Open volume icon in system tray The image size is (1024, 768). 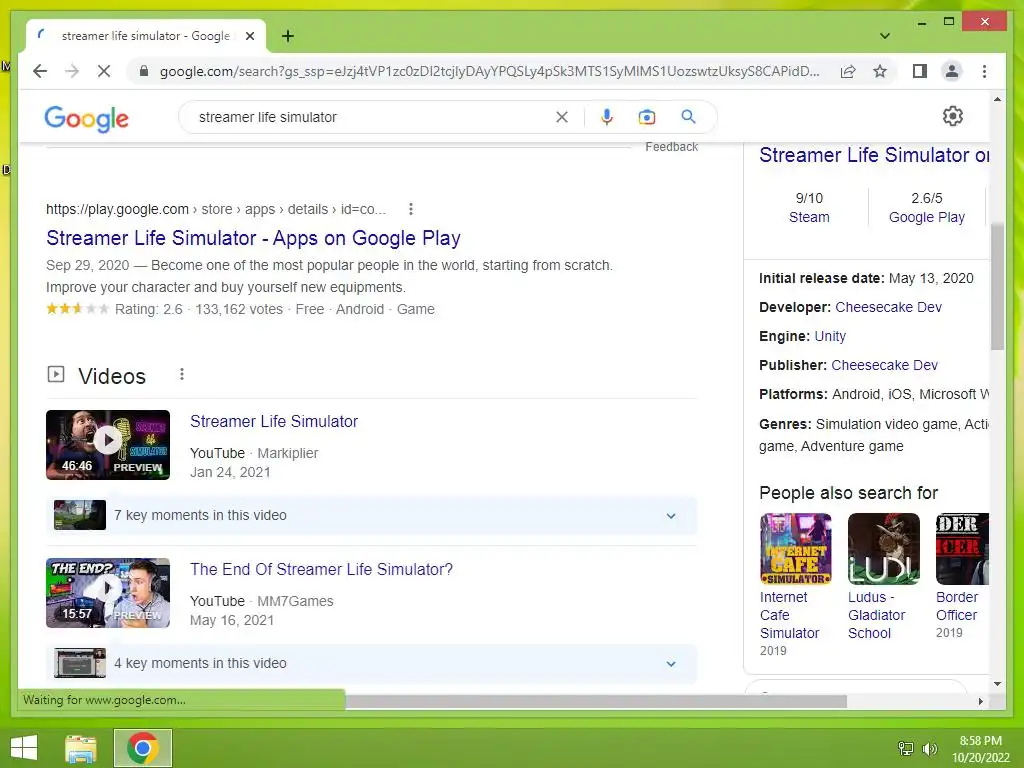coord(929,749)
